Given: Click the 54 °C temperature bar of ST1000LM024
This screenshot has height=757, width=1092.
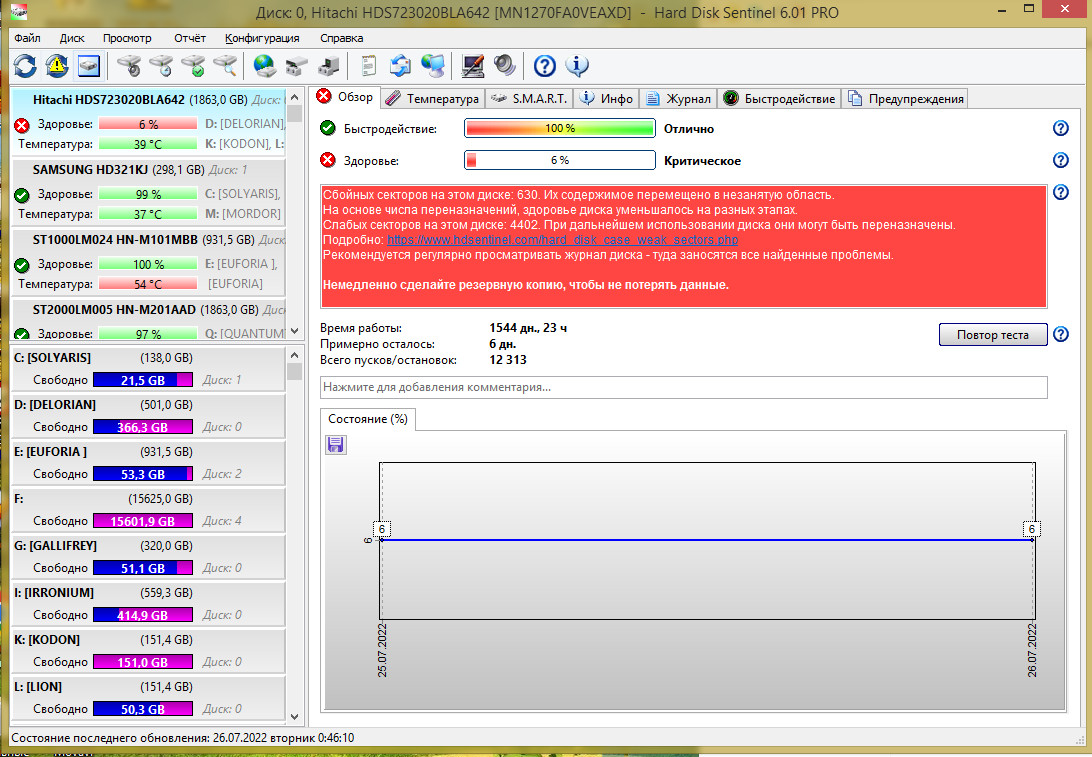Looking at the screenshot, I should click(148, 284).
